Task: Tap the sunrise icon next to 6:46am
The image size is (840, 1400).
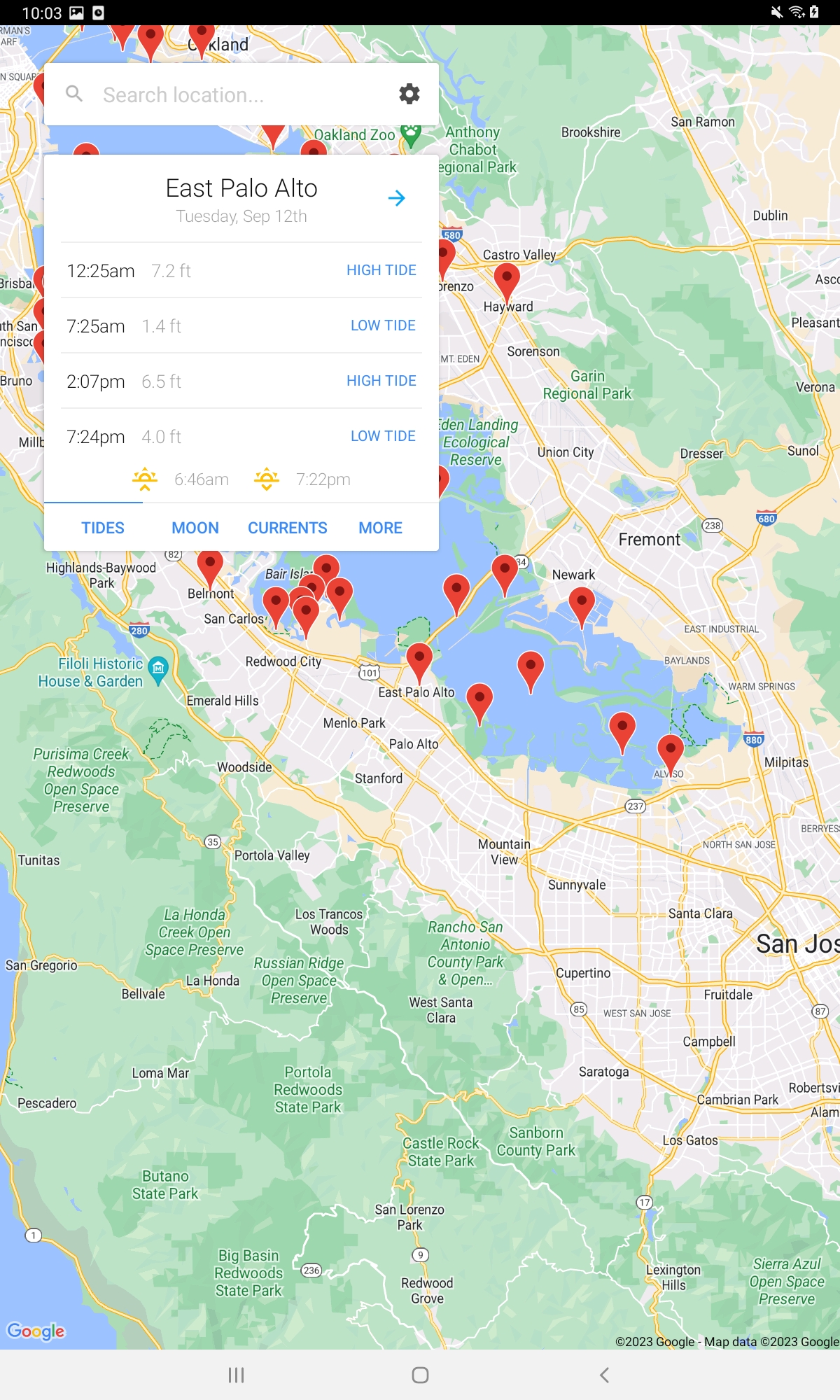Action: 145,479
